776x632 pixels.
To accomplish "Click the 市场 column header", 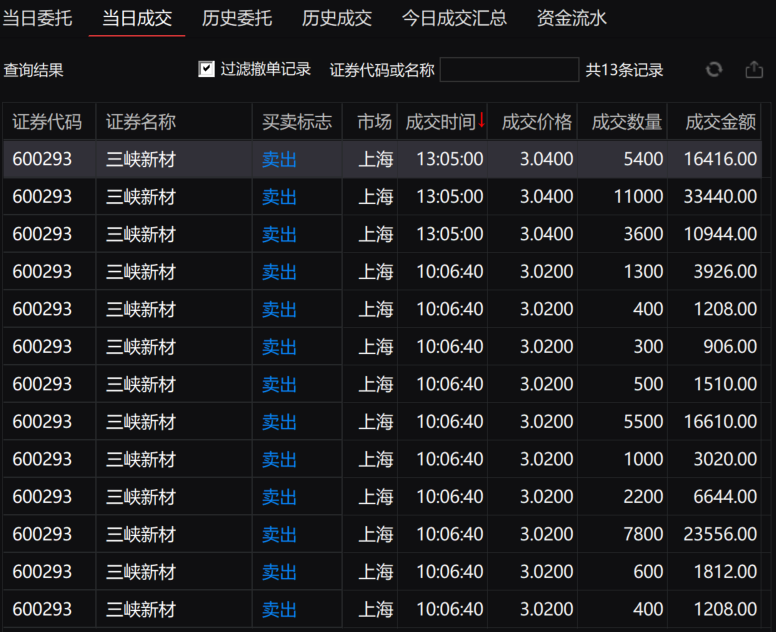I will (x=370, y=122).
